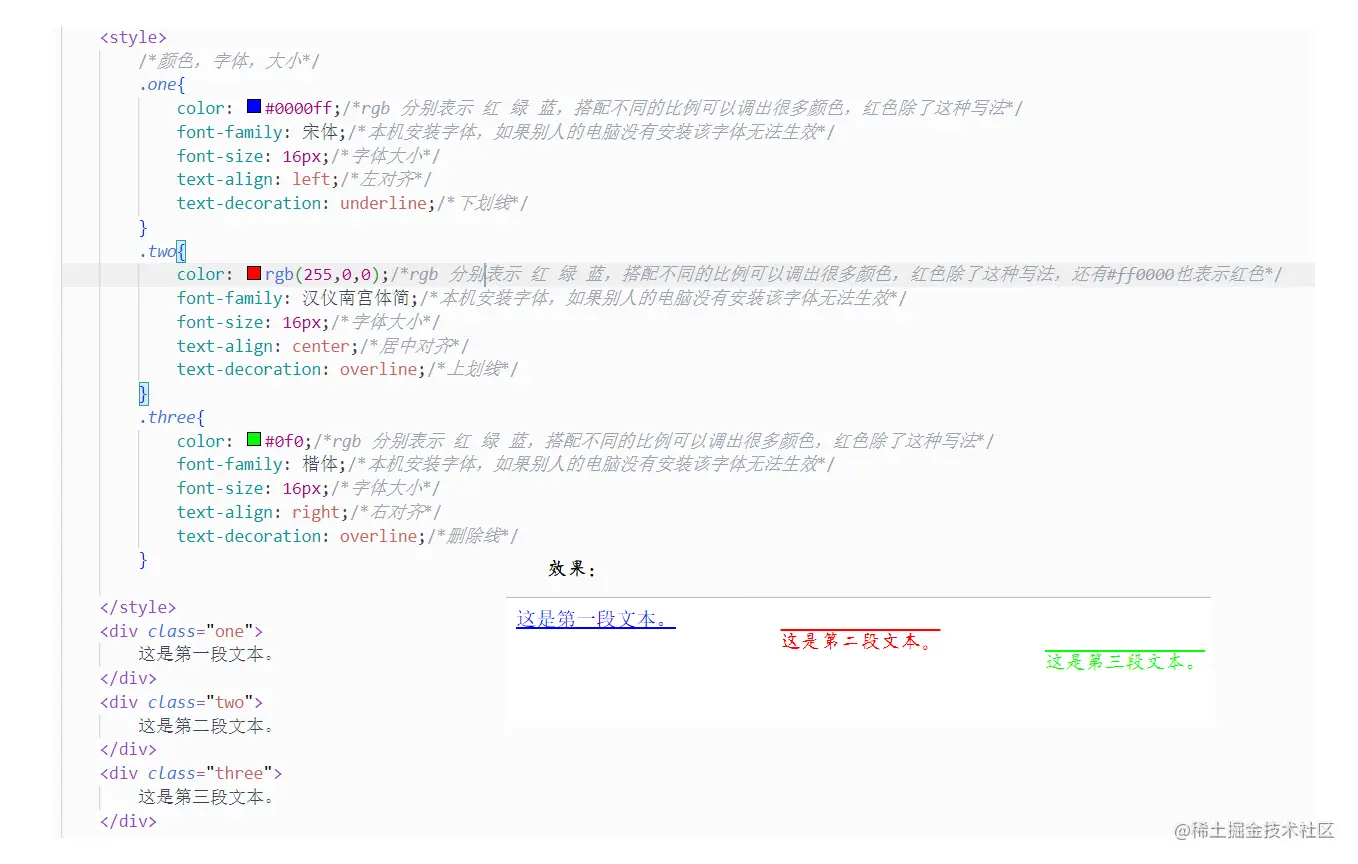The width and height of the screenshot is (1358, 864).
Task: Click the overline value before the 上划线 comment
Action: pos(378,369)
